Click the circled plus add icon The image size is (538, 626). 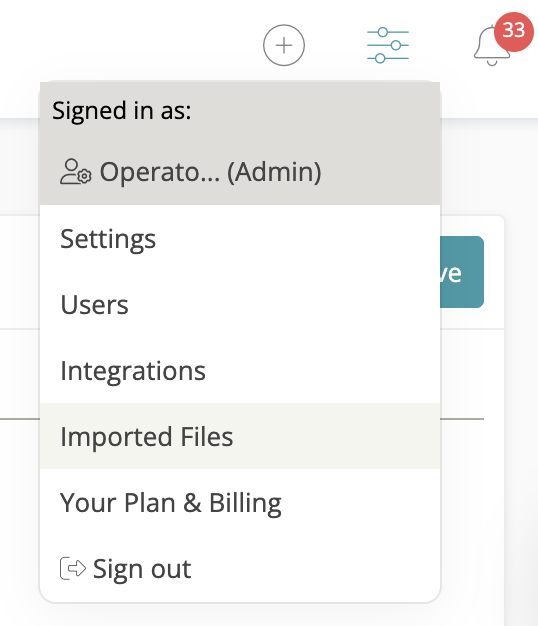tap(284, 45)
